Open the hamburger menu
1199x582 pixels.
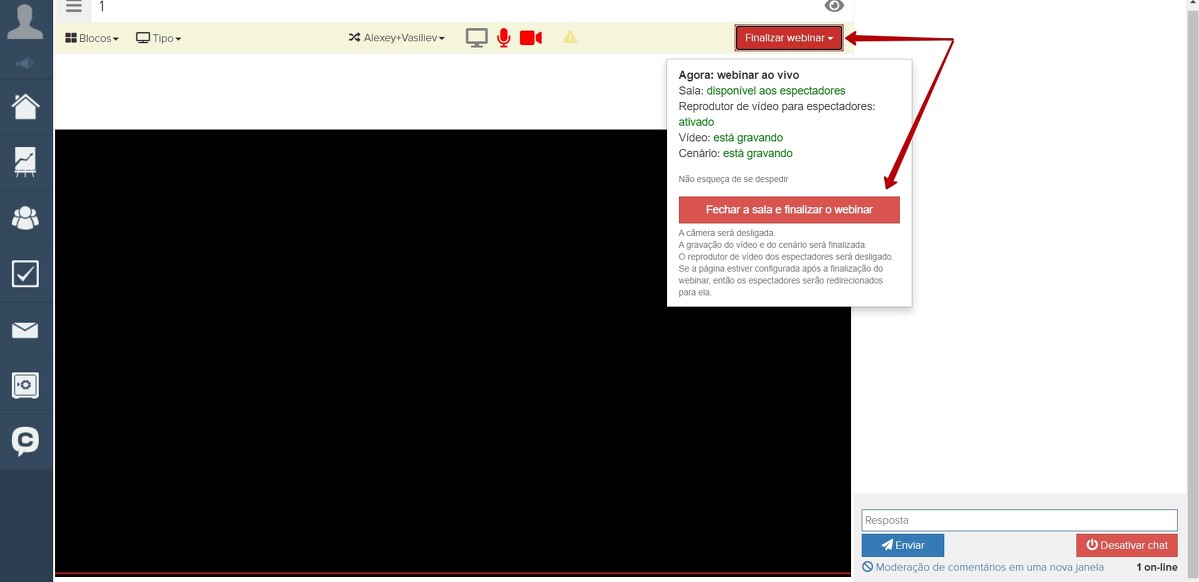[x=74, y=7]
